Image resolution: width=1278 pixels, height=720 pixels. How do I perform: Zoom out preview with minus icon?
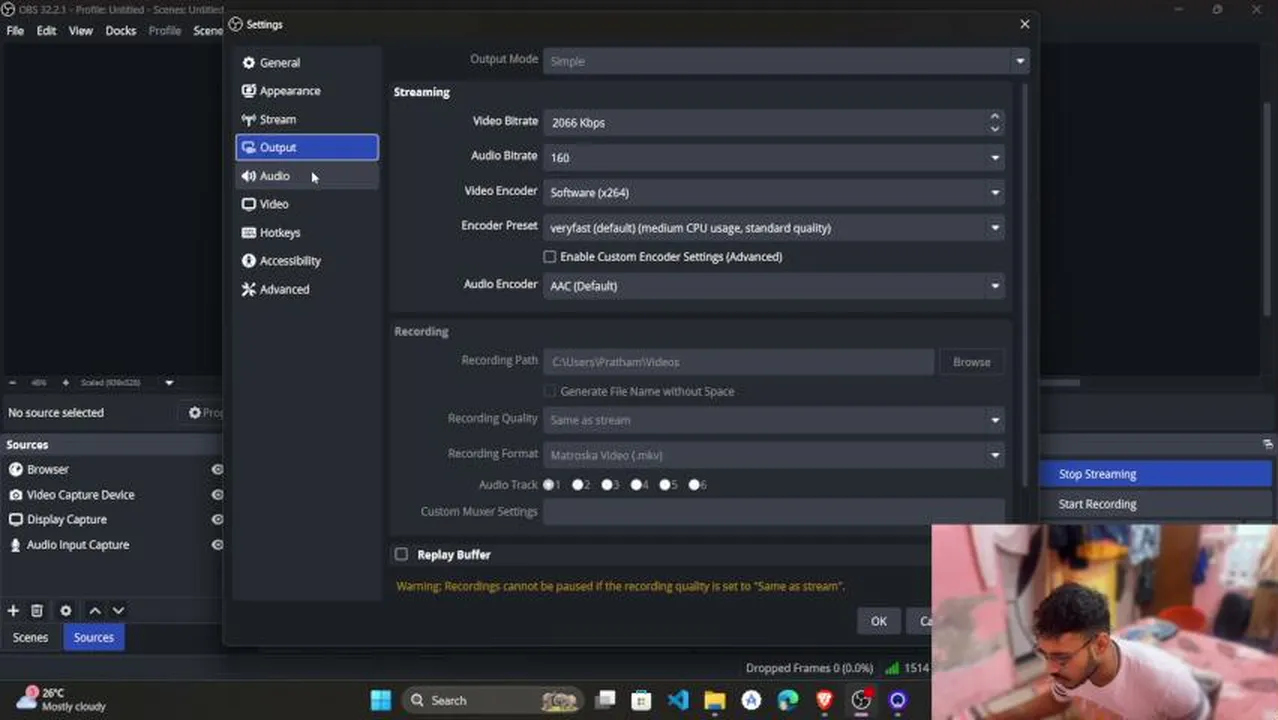click(x=12, y=383)
